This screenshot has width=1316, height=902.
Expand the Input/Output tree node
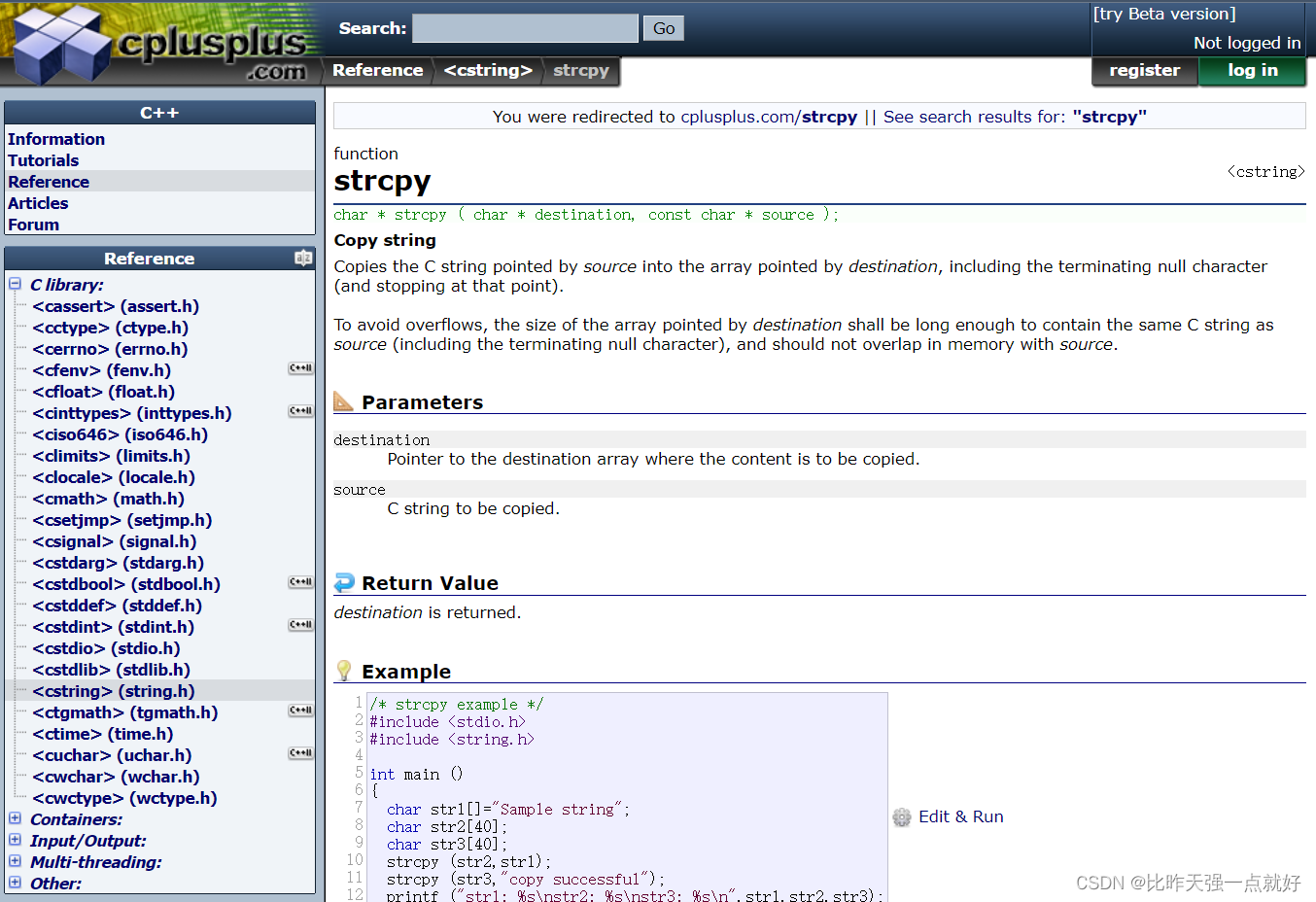tap(15, 840)
